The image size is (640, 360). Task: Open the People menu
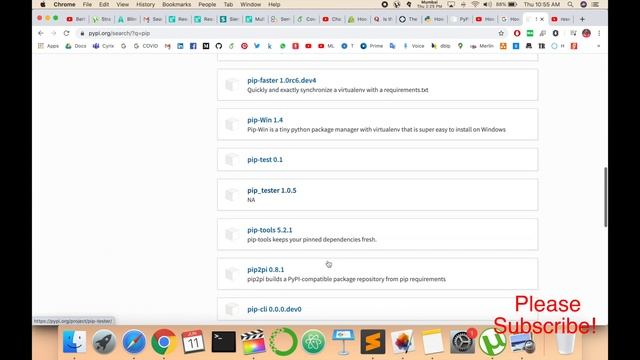[x=207, y=4]
